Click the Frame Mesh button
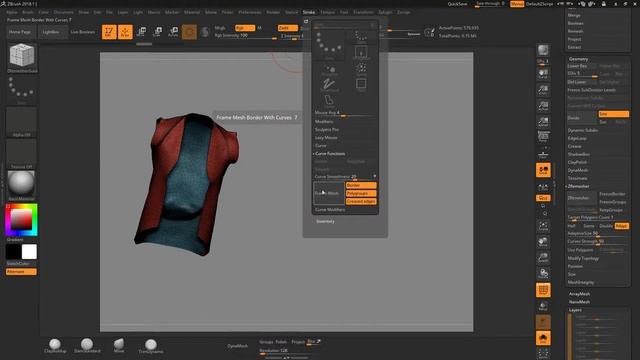 click(x=329, y=193)
